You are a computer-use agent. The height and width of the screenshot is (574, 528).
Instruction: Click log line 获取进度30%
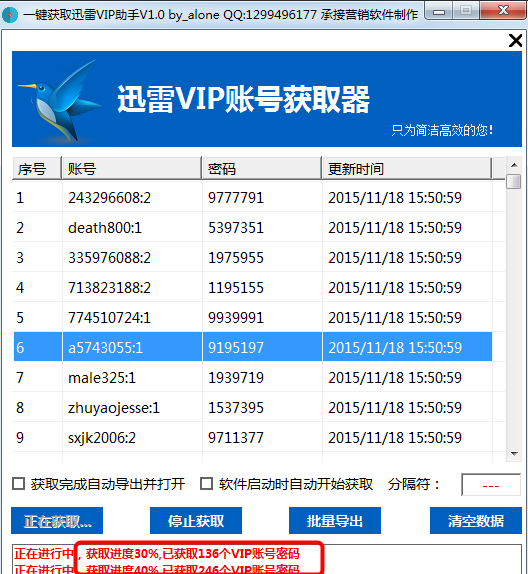157,554
